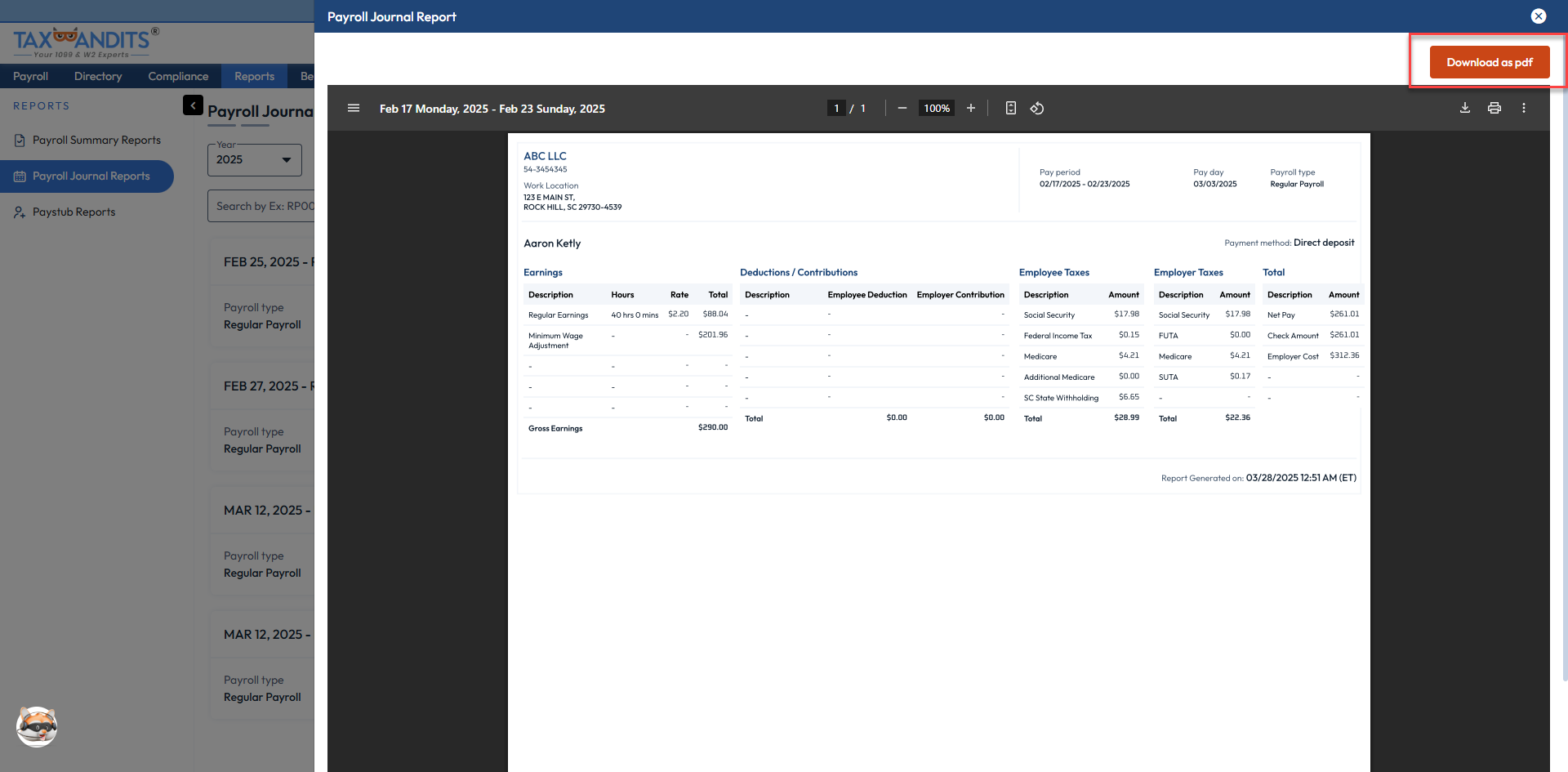
Task: Click the Employee Taxes heading
Action: 1054,273
